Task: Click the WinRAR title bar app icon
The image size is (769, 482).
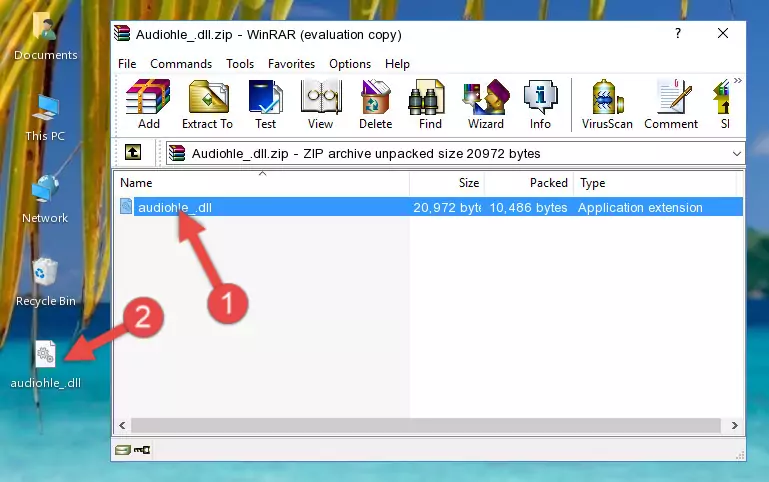Action: point(122,34)
